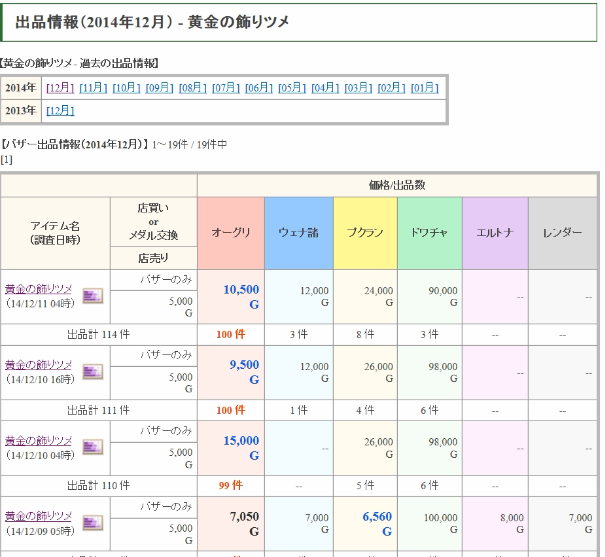The image size is (605, 557).
Task: Click the 2014年 row label
Action: 20,88
